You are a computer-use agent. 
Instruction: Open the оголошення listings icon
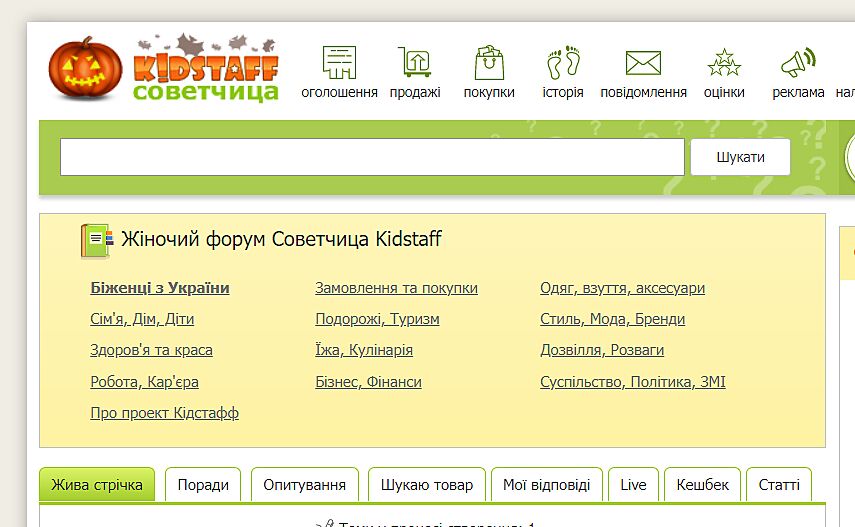(x=339, y=63)
